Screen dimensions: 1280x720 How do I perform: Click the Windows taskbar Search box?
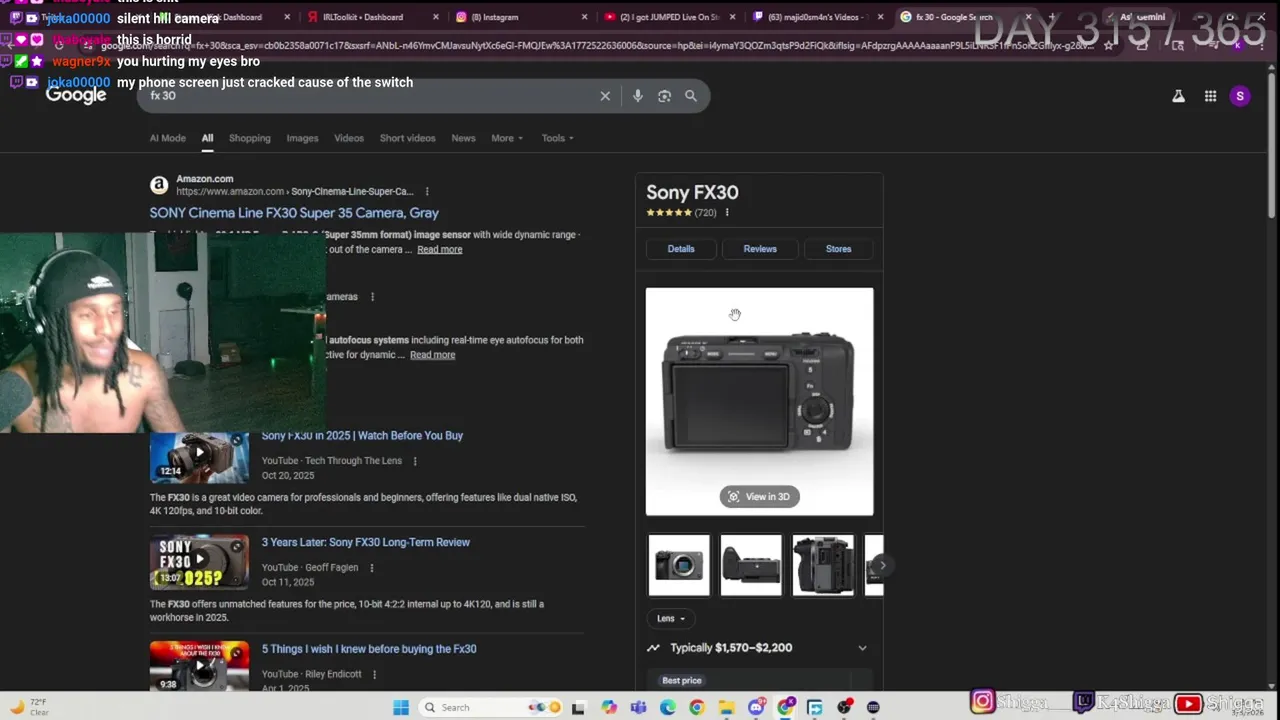[x=490, y=707]
